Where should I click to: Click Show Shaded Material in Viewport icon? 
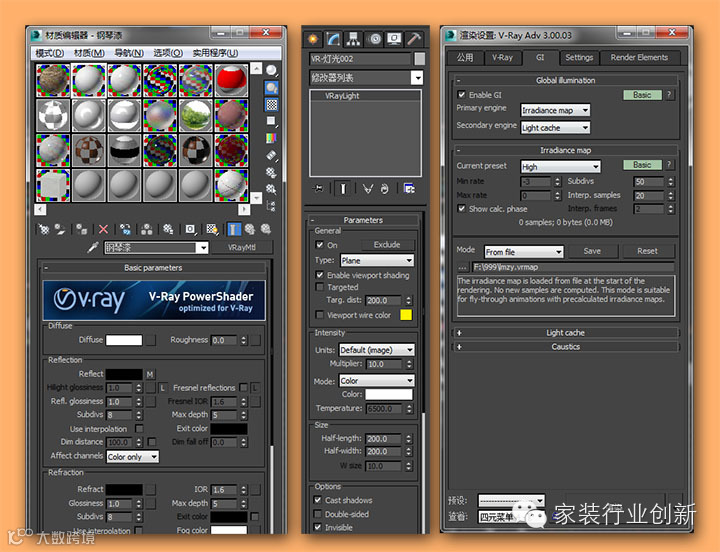click(x=212, y=229)
